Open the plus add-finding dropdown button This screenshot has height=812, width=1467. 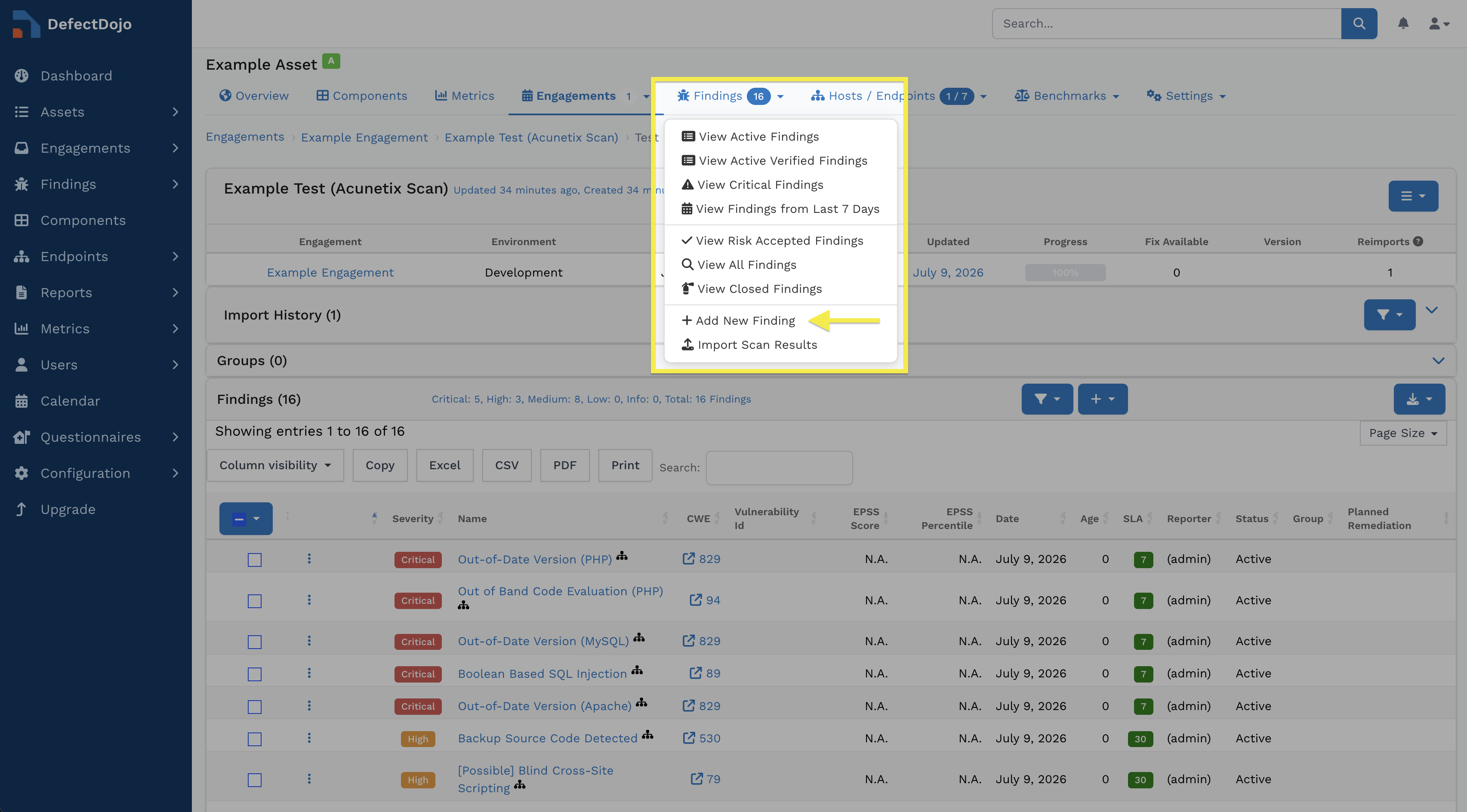(x=1103, y=399)
